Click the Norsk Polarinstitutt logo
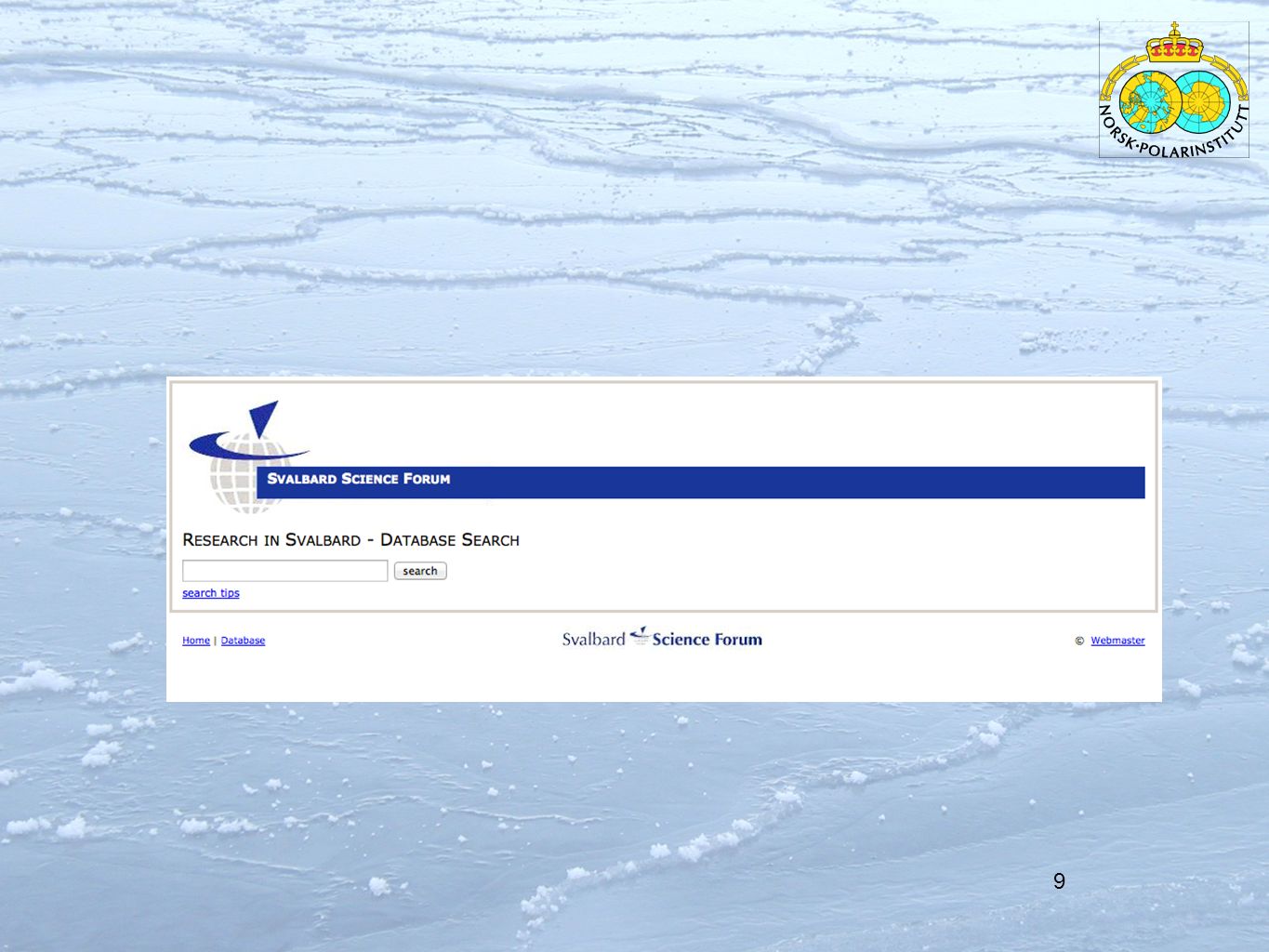This screenshot has width=1269, height=952. pyautogui.click(x=1174, y=89)
